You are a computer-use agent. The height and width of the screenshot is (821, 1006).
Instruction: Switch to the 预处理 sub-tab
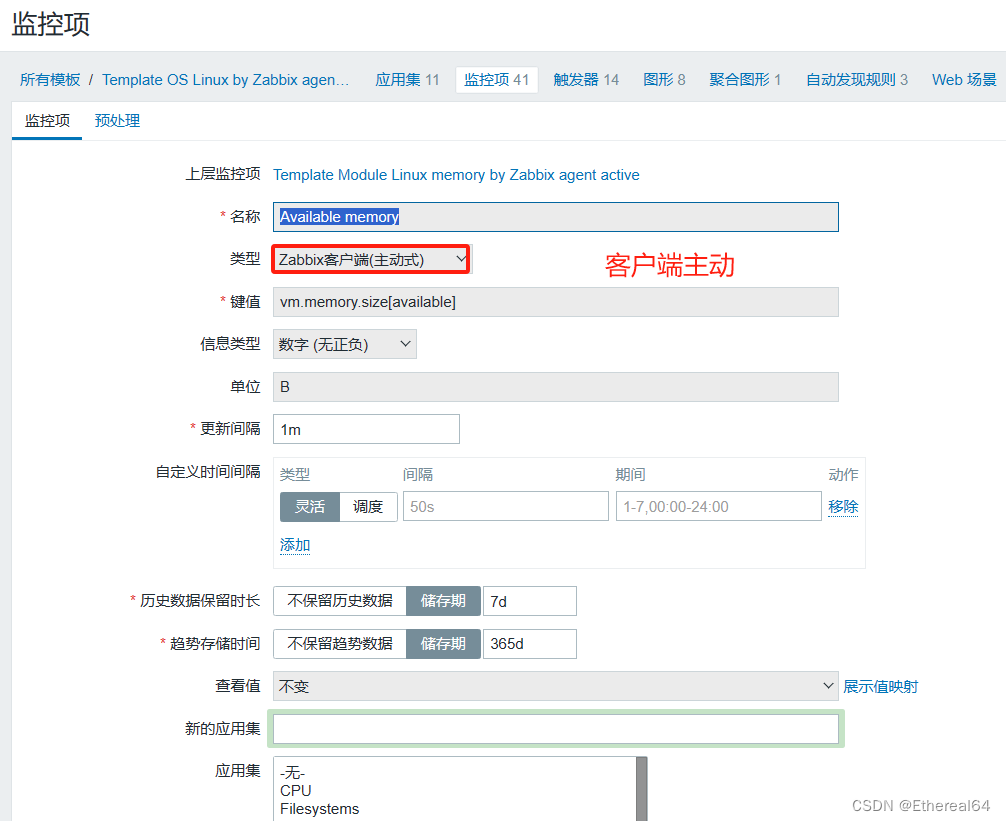click(117, 121)
